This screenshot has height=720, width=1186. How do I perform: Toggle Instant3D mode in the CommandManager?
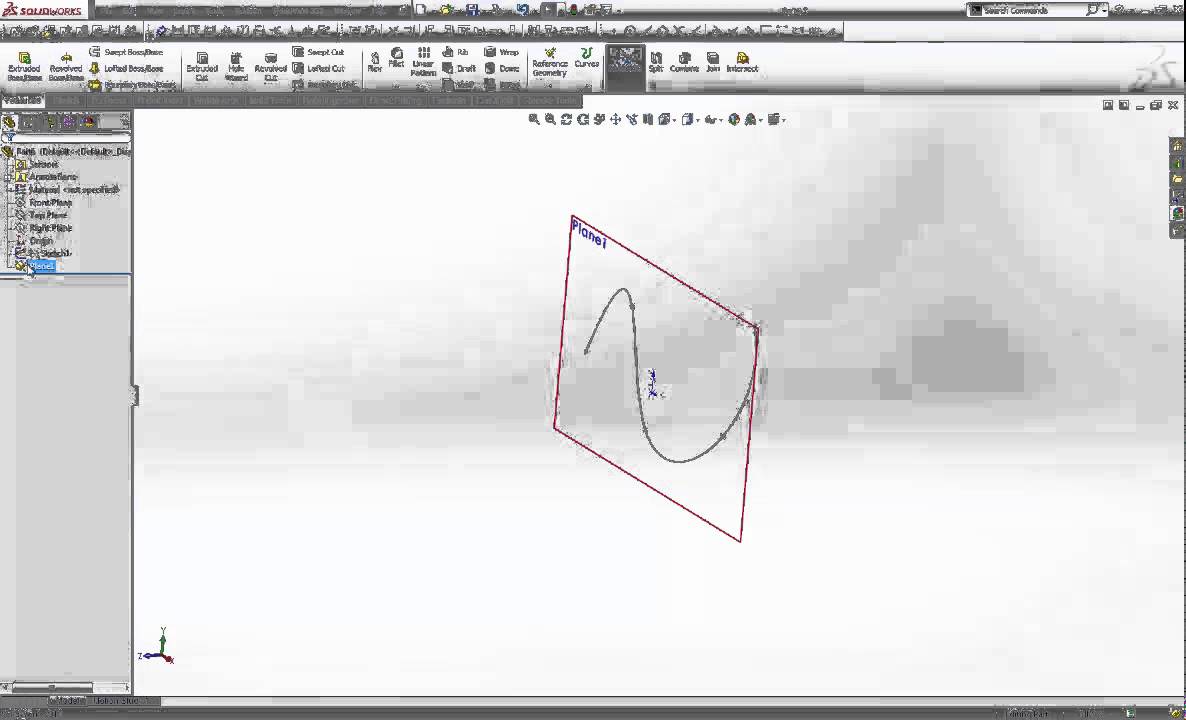pos(625,60)
